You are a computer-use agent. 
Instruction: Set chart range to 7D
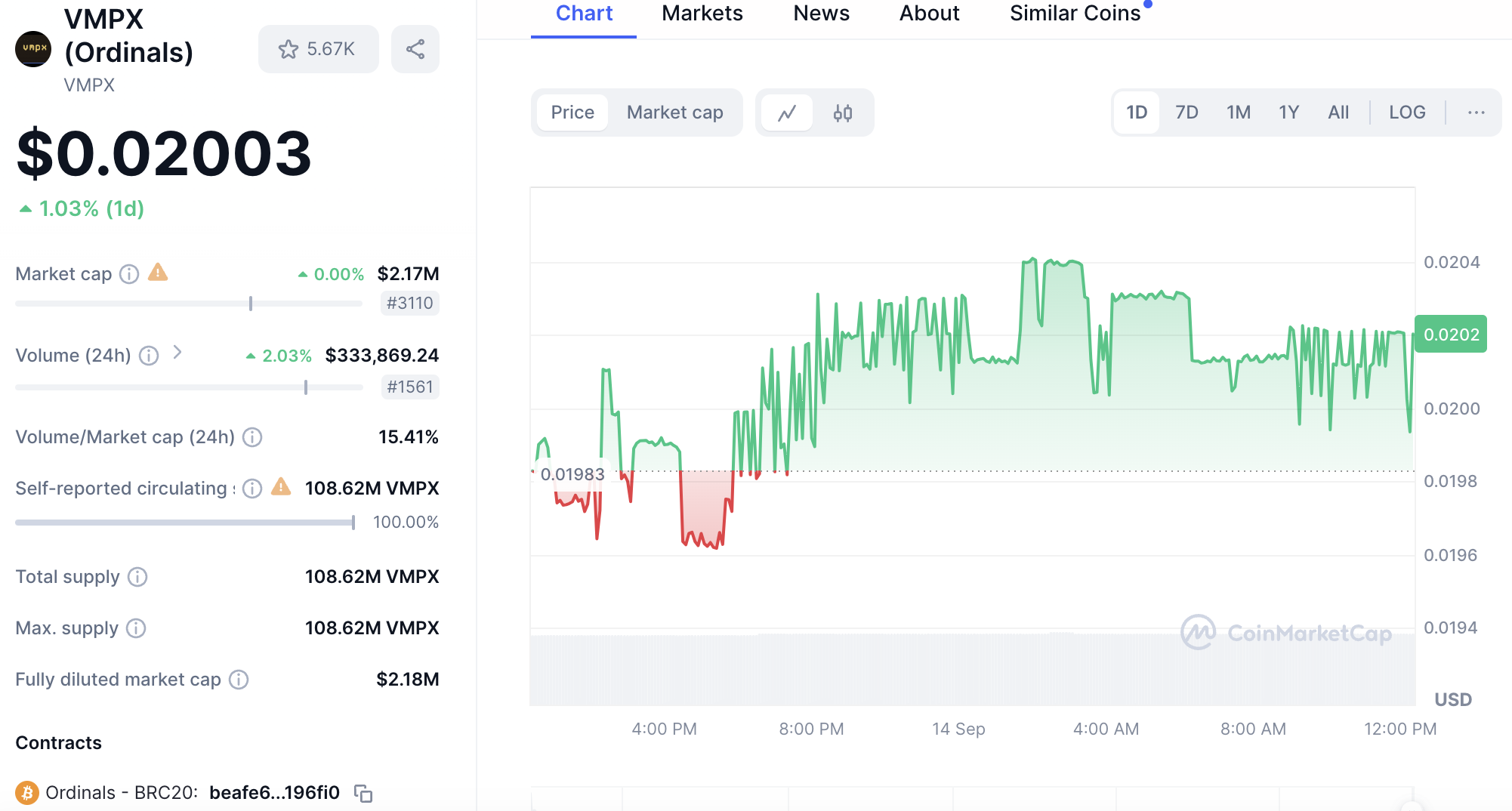tap(1186, 113)
